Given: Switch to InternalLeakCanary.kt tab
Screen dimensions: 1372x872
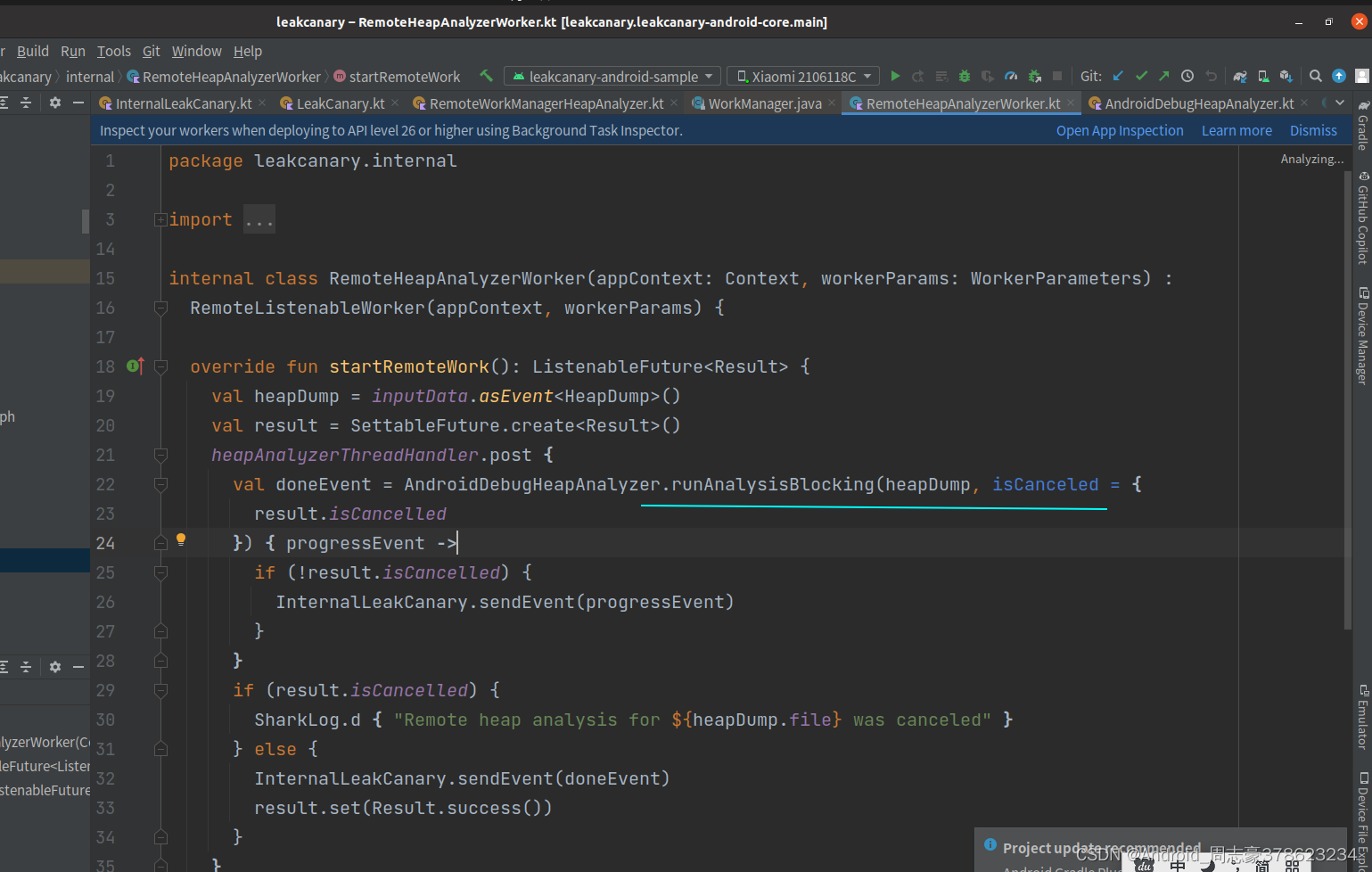Looking at the screenshot, I should (x=184, y=103).
